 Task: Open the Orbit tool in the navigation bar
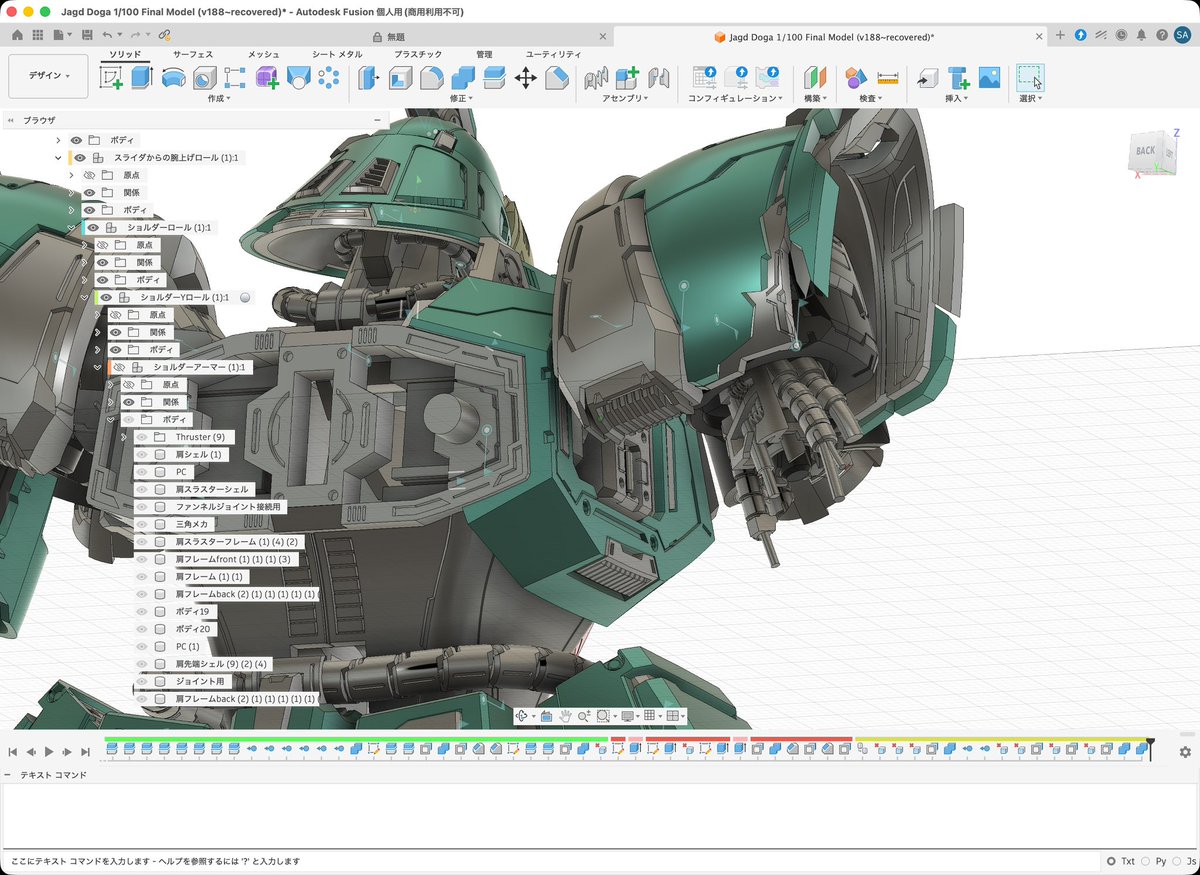(522, 716)
